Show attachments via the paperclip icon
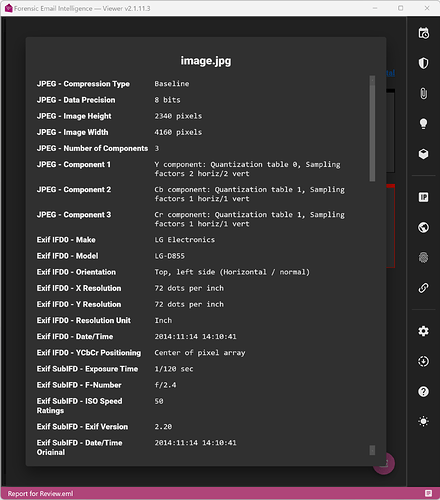Image resolution: width=440 pixels, height=500 pixels. 423,94
